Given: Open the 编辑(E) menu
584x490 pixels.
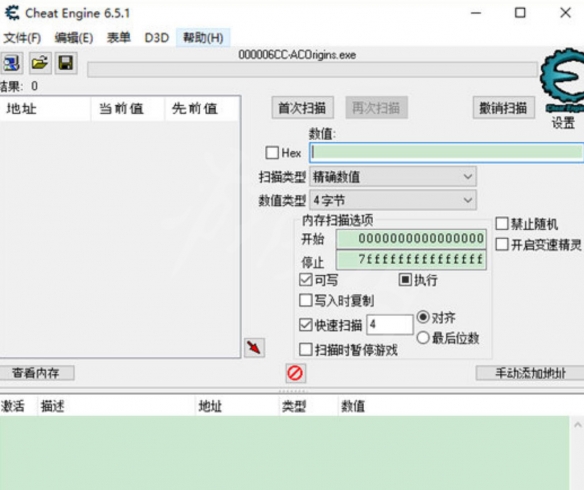Looking at the screenshot, I should click(74, 38).
